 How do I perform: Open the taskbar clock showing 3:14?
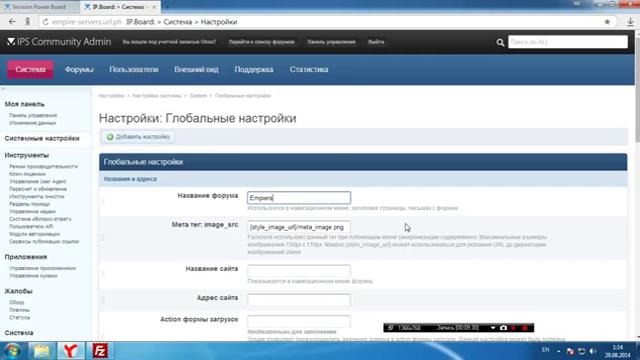coord(618,351)
